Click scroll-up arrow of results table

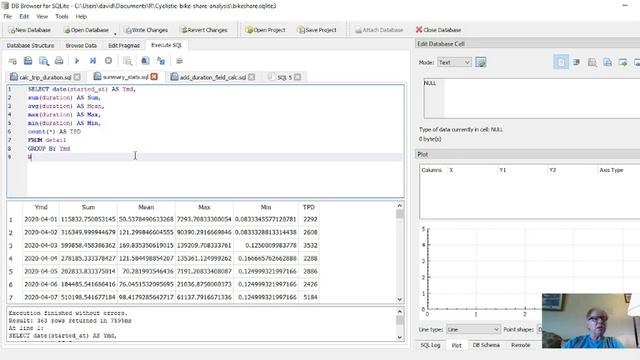coord(400,206)
